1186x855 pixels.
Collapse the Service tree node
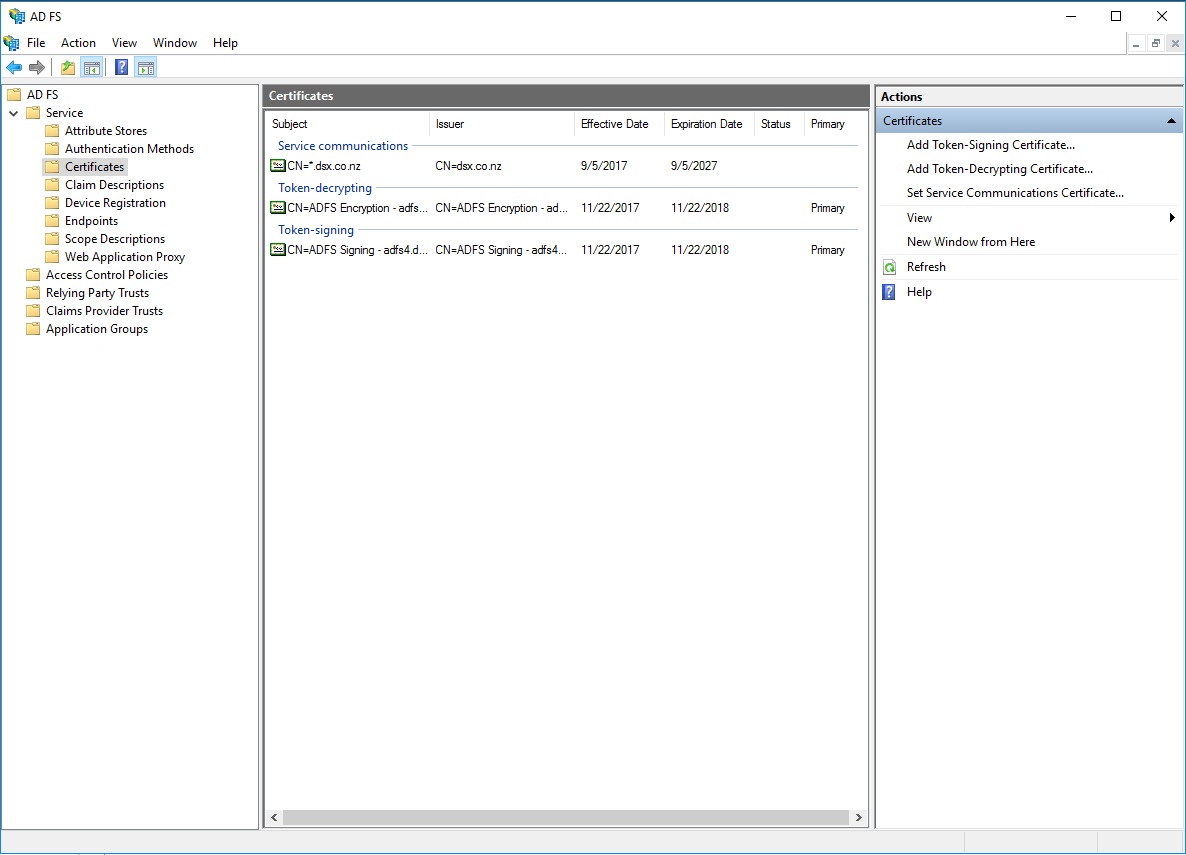tap(14, 113)
